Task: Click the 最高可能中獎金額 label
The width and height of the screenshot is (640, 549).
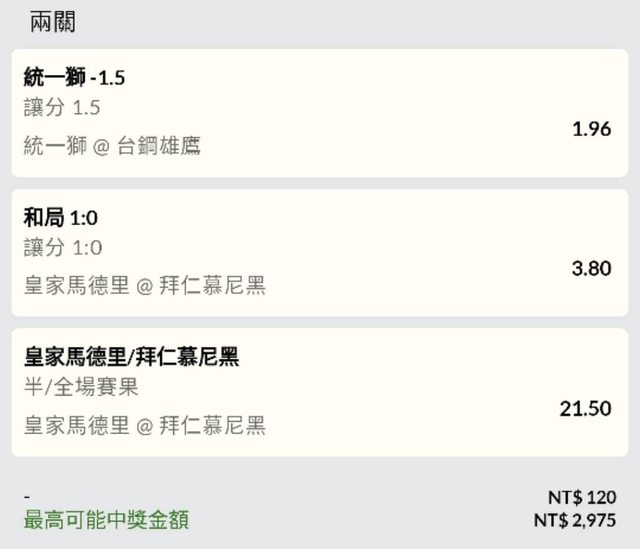Action: [106, 520]
